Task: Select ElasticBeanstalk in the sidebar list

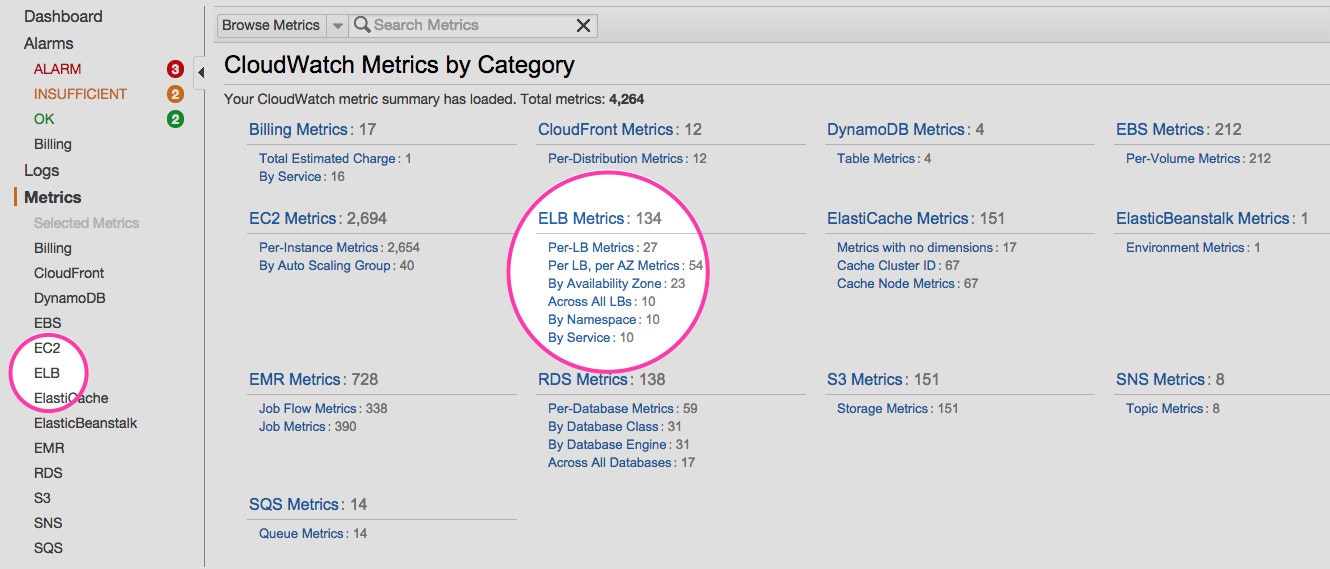Action: click(85, 423)
